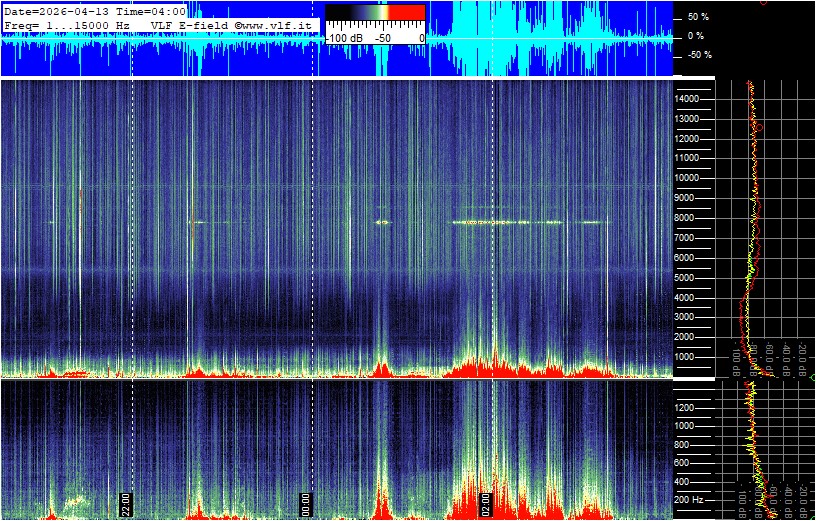816x521 pixels.
Task: Click the -100 dB color scale label
Action: click(x=343, y=38)
